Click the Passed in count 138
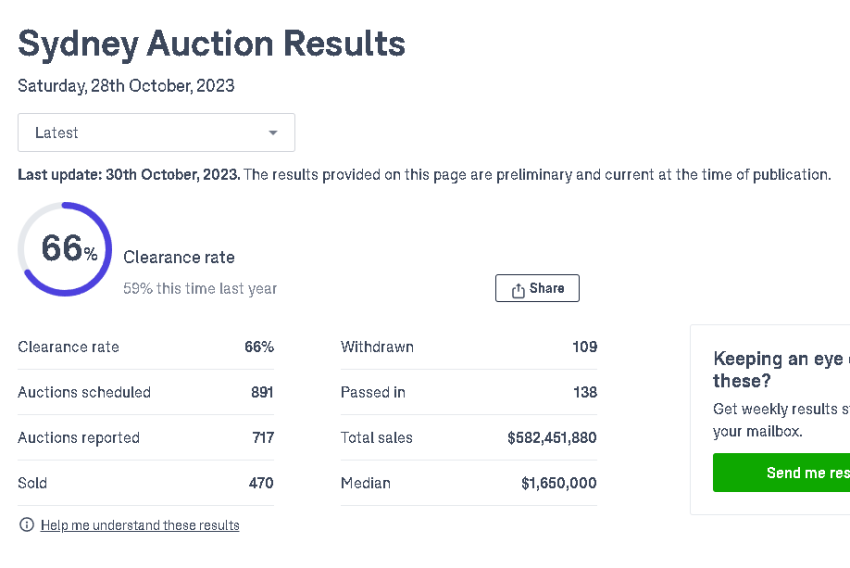Screen dimensions: 850x568 click(585, 392)
